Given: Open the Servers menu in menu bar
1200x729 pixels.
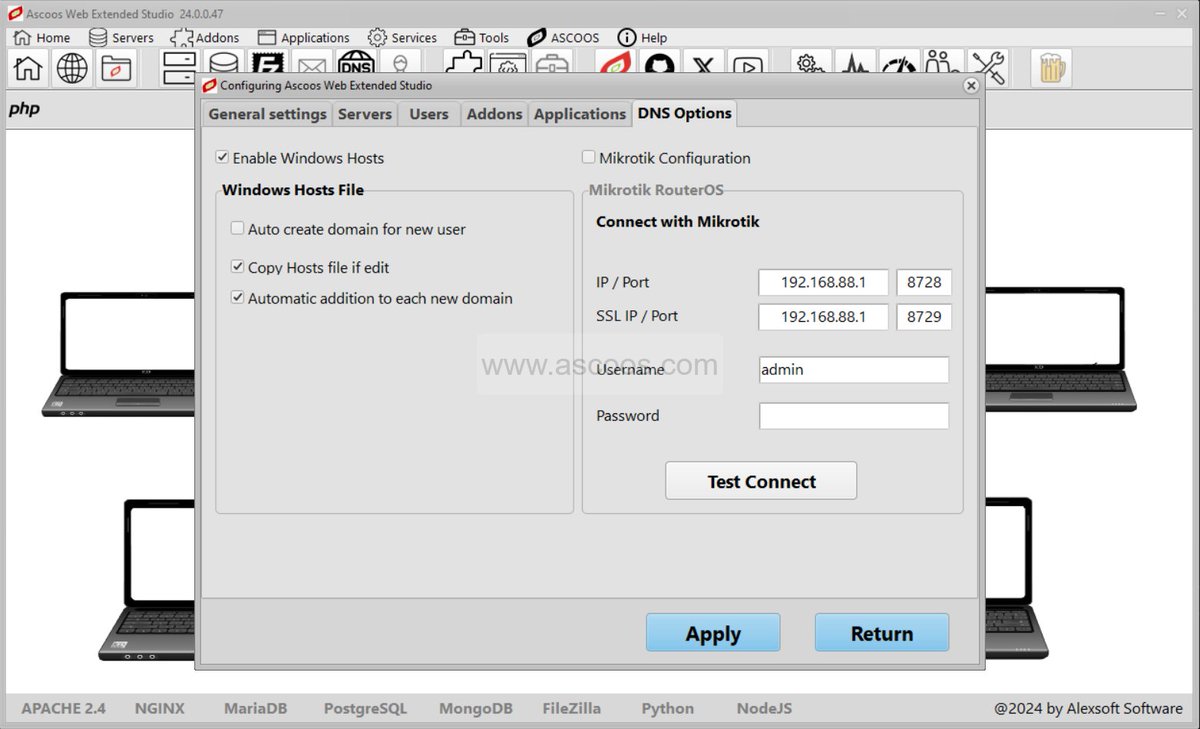Looking at the screenshot, I should pos(120,37).
